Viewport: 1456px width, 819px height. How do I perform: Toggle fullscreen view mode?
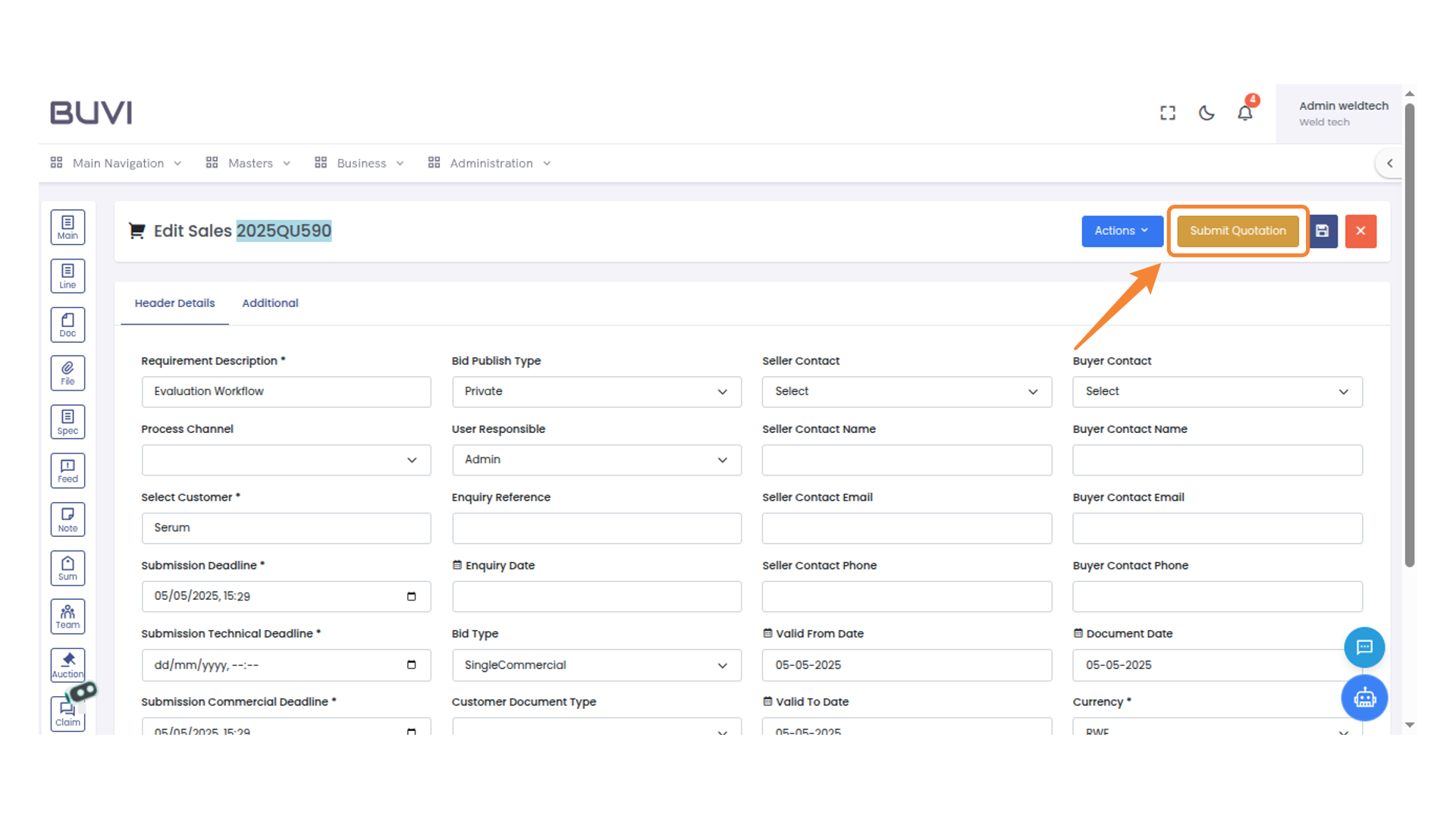point(1168,112)
